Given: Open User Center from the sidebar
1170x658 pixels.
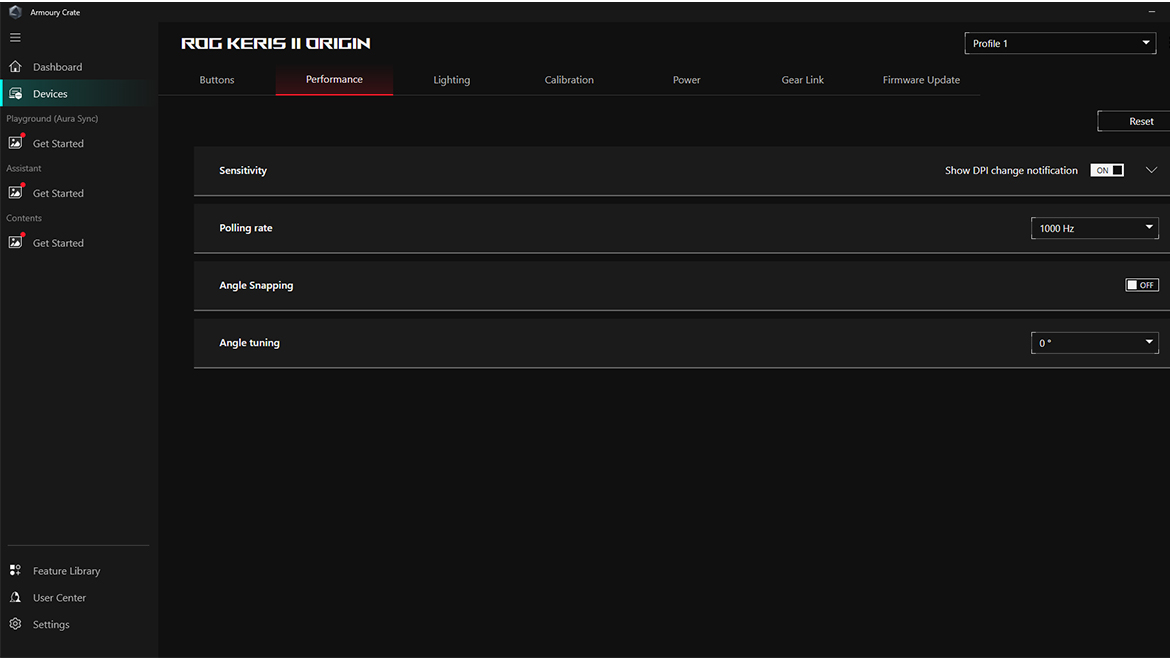Looking at the screenshot, I should click(x=59, y=598).
